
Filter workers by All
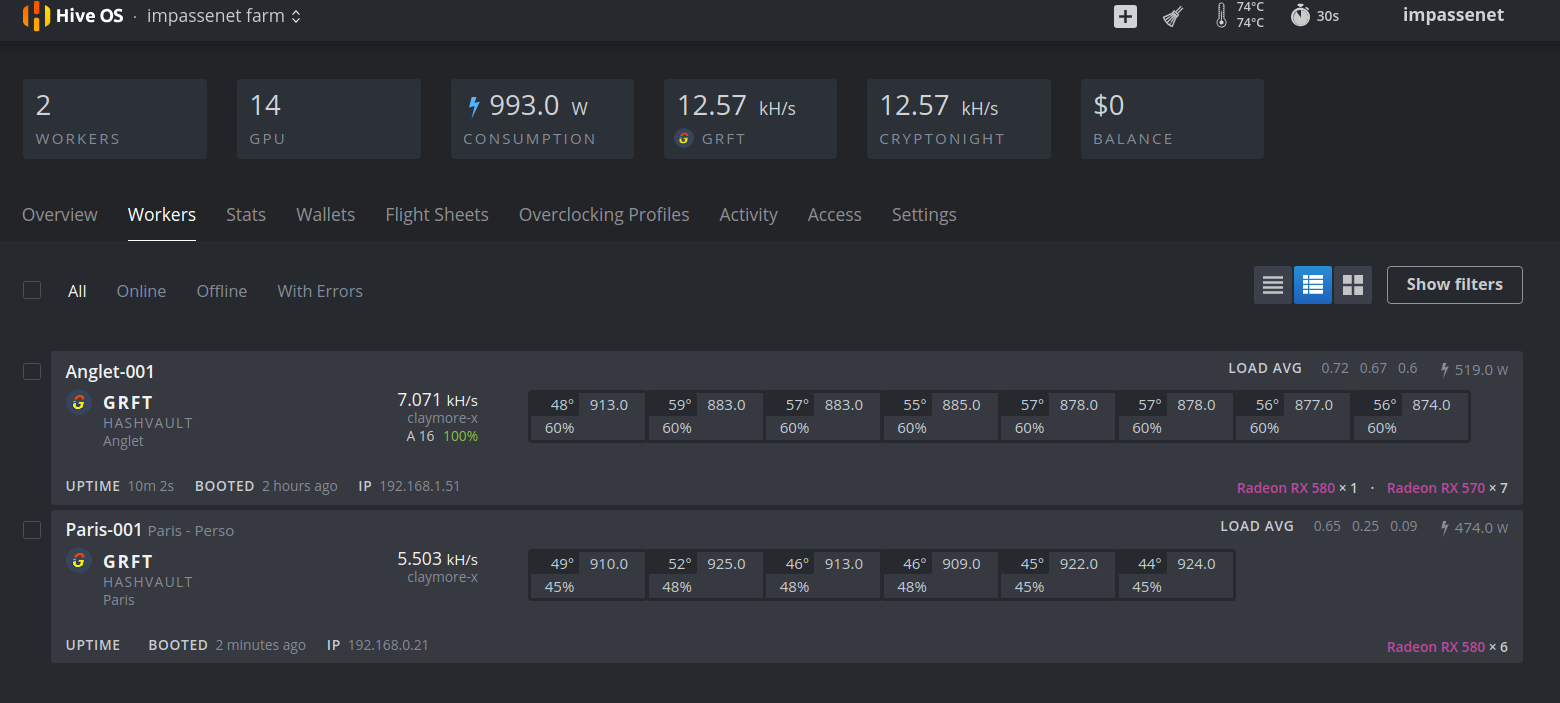tap(77, 291)
